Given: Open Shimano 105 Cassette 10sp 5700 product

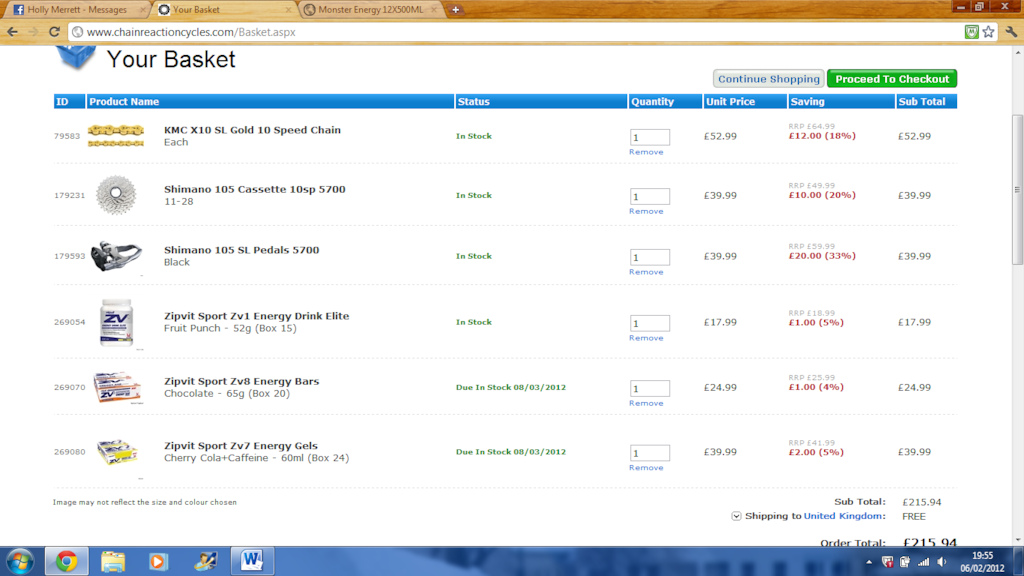Looking at the screenshot, I should coord(255,189).
